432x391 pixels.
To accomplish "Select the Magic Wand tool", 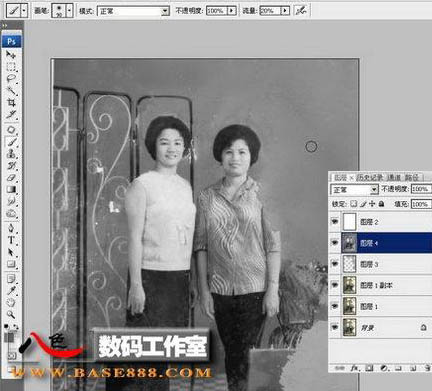I will point(11,90).
